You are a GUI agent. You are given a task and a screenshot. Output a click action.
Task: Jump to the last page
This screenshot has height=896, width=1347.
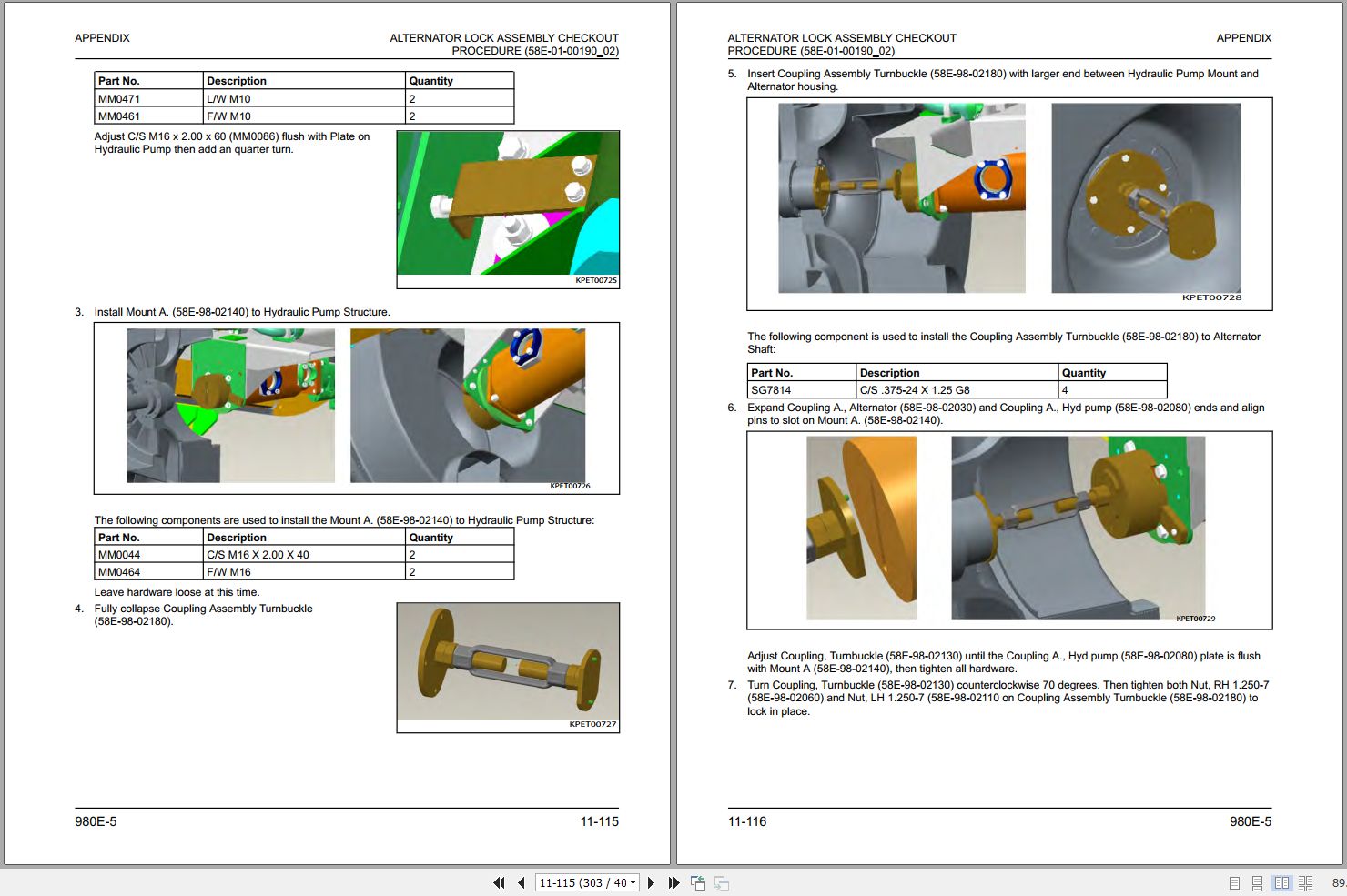coord(673,882)
